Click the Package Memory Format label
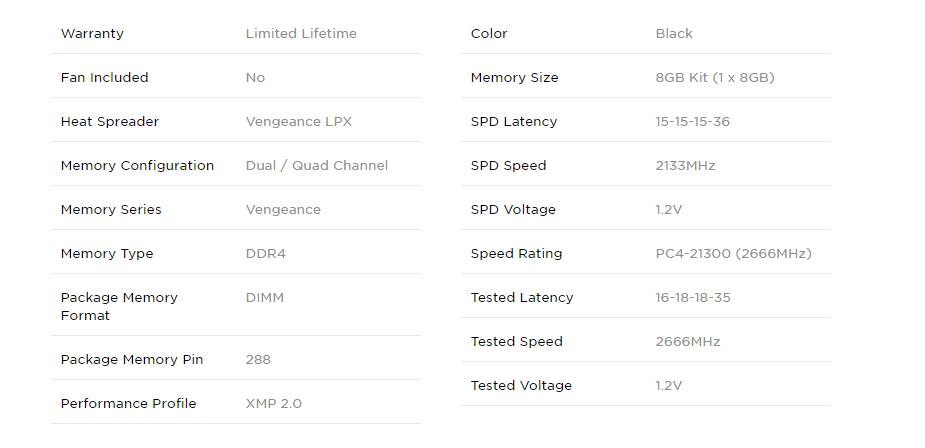The image size is (925, 448). pyautogui.click(x=119, y=306)
